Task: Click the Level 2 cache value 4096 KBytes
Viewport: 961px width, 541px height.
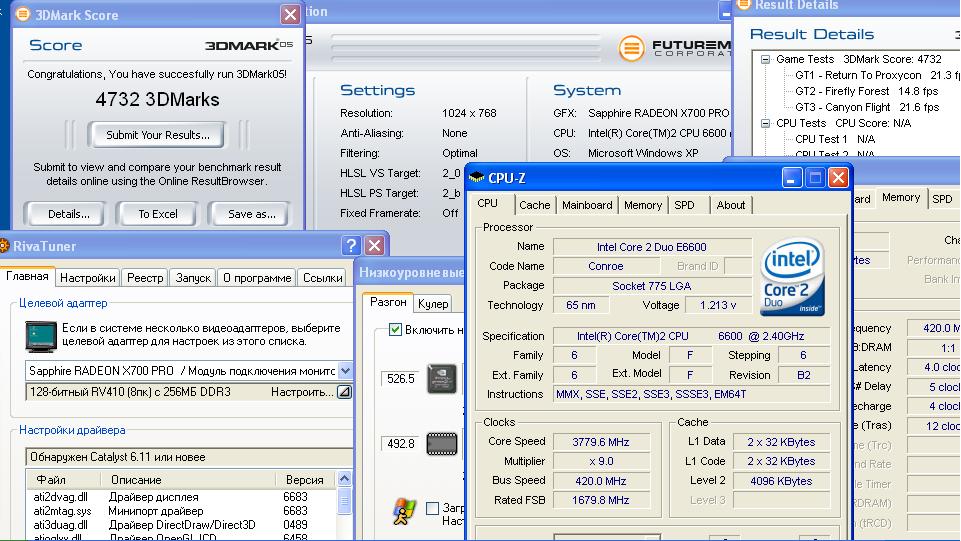Action: click(x=781, y=481)
